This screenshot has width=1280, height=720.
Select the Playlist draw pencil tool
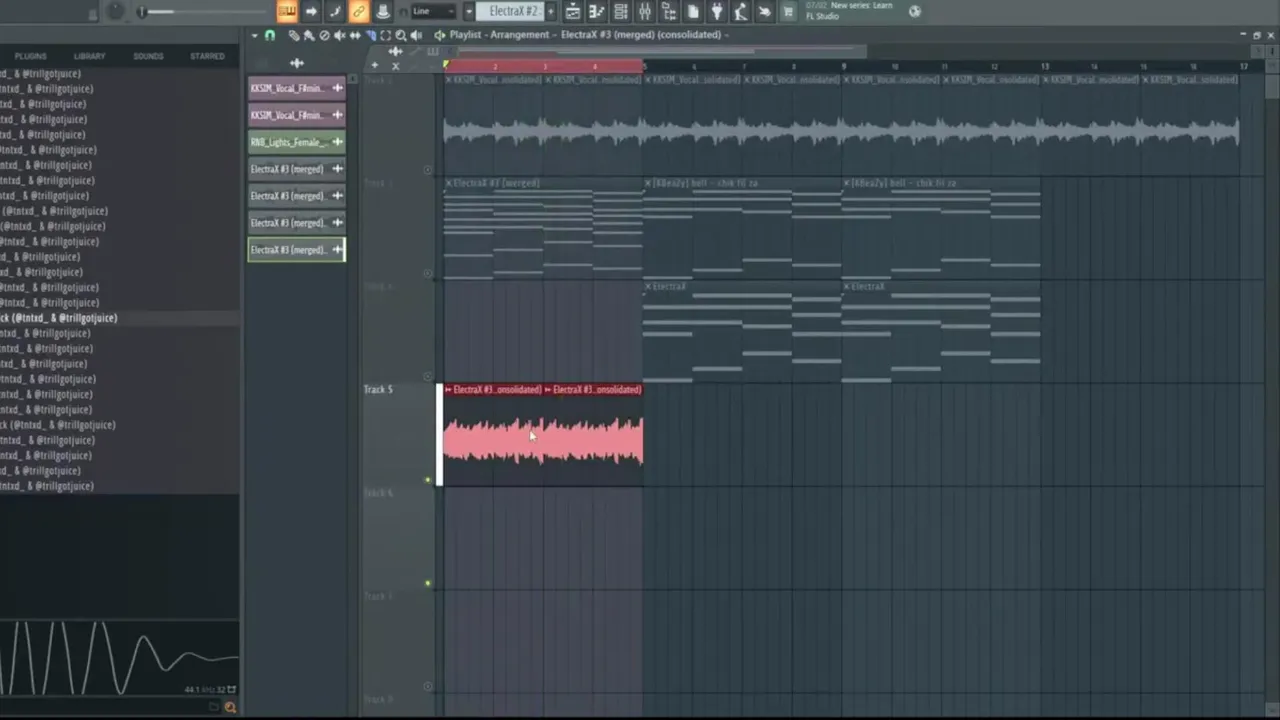click(293, 35)
